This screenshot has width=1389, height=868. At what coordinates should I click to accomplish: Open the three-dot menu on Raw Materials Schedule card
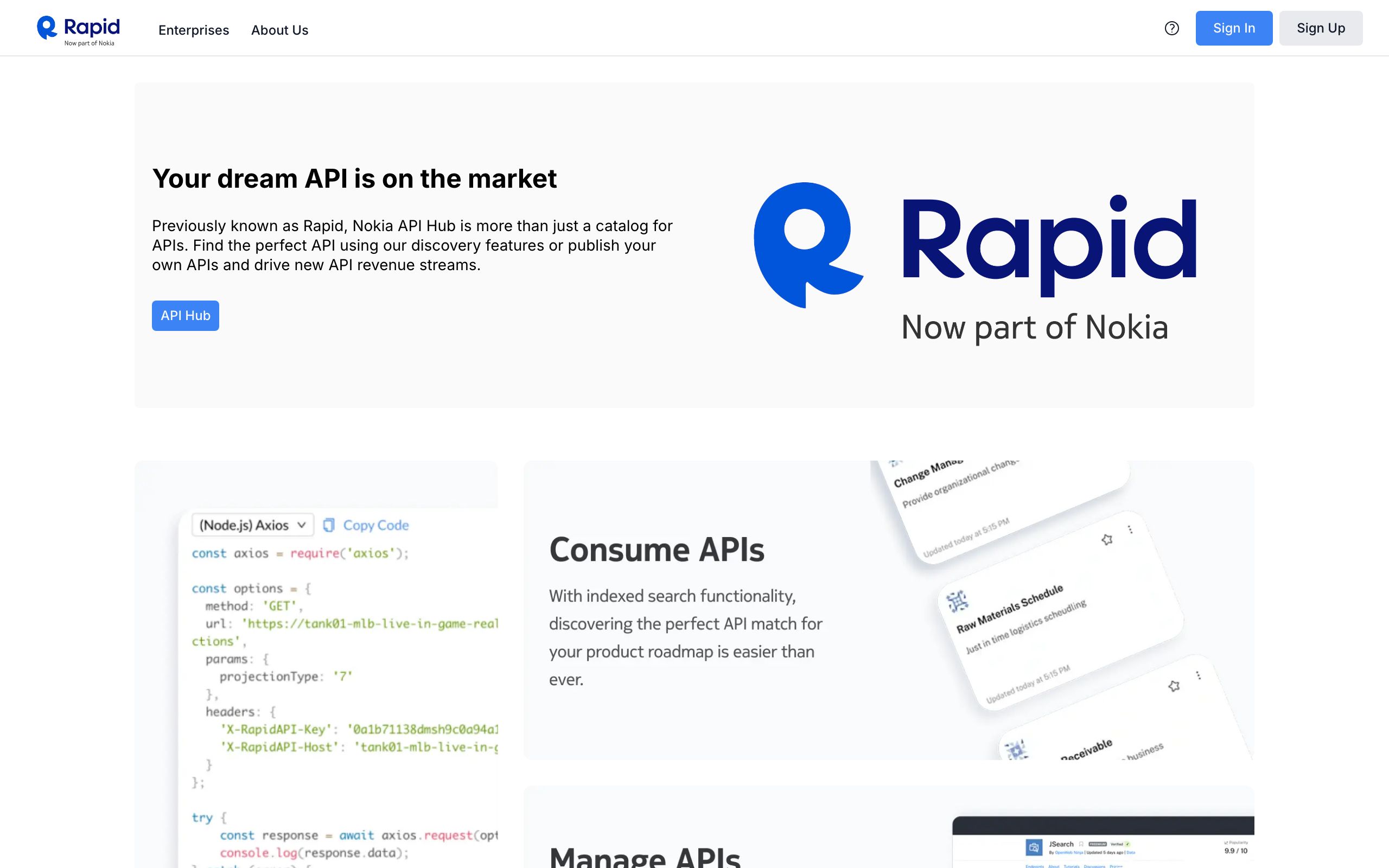(x=1130, y=529)
